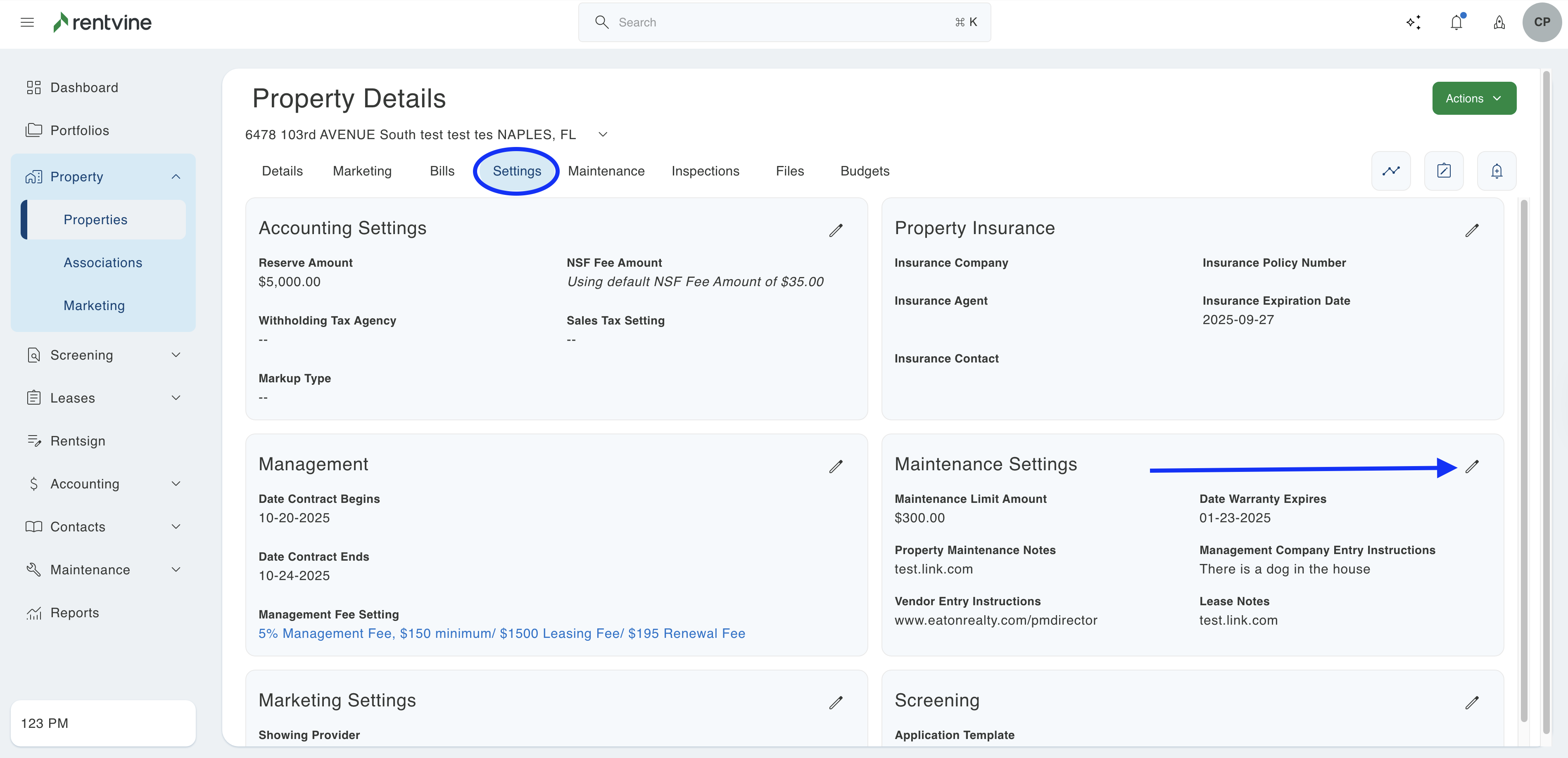Open the property address dropdown
1568x758 pixels.
603,135
